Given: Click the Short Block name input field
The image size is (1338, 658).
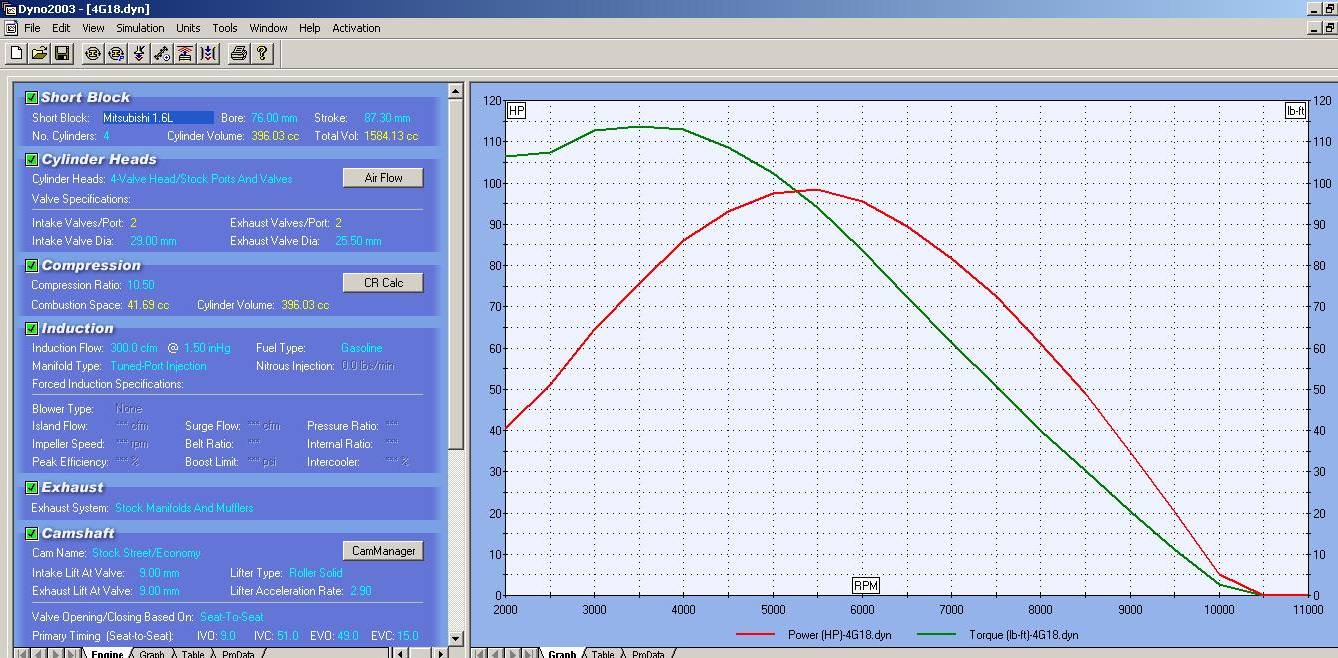Looking at the screenshot, I should coord(157,118).
